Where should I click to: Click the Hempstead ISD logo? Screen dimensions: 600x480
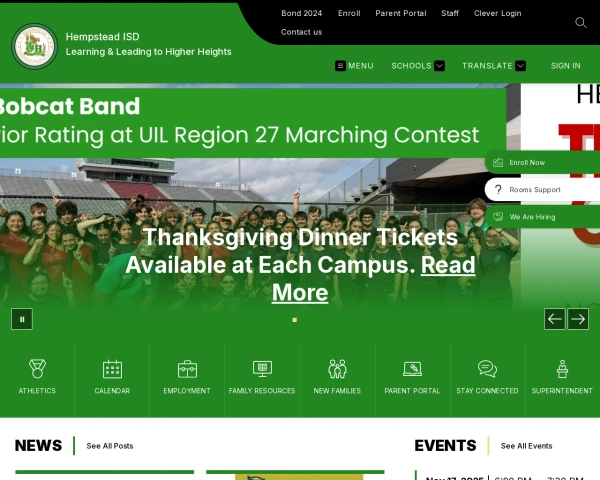point(35,46)
